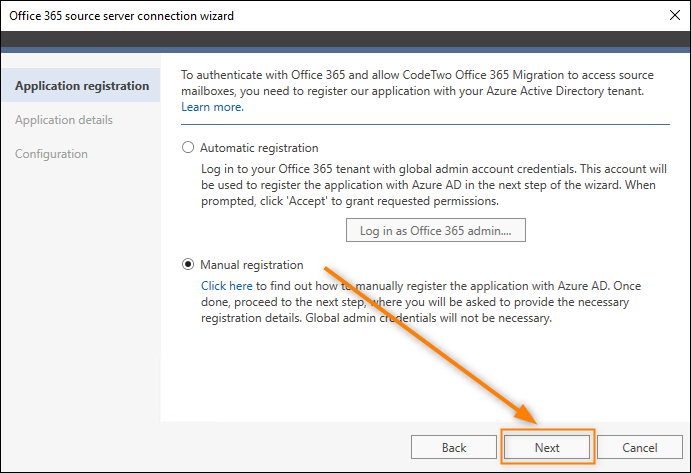Click the Back button
Image resolution: width=691 pixels, height=473 pixels.
point(454,447)
